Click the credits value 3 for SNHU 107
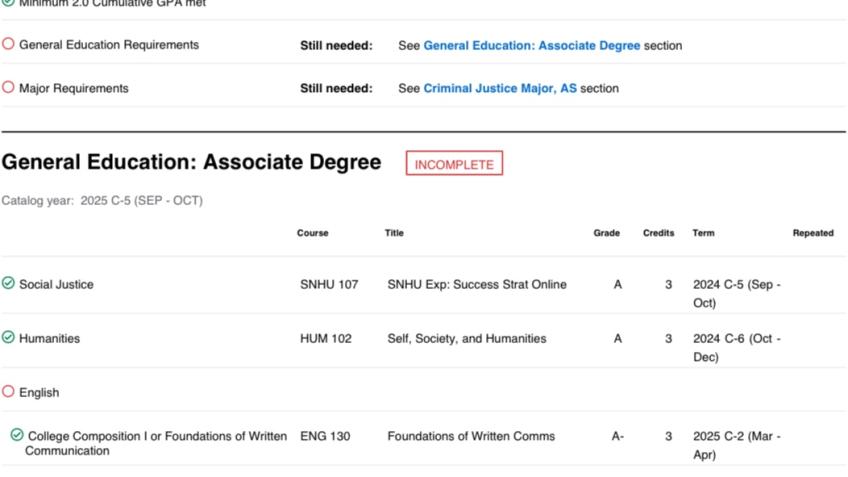This screenshot has height=477, width=848. [668, 284]
